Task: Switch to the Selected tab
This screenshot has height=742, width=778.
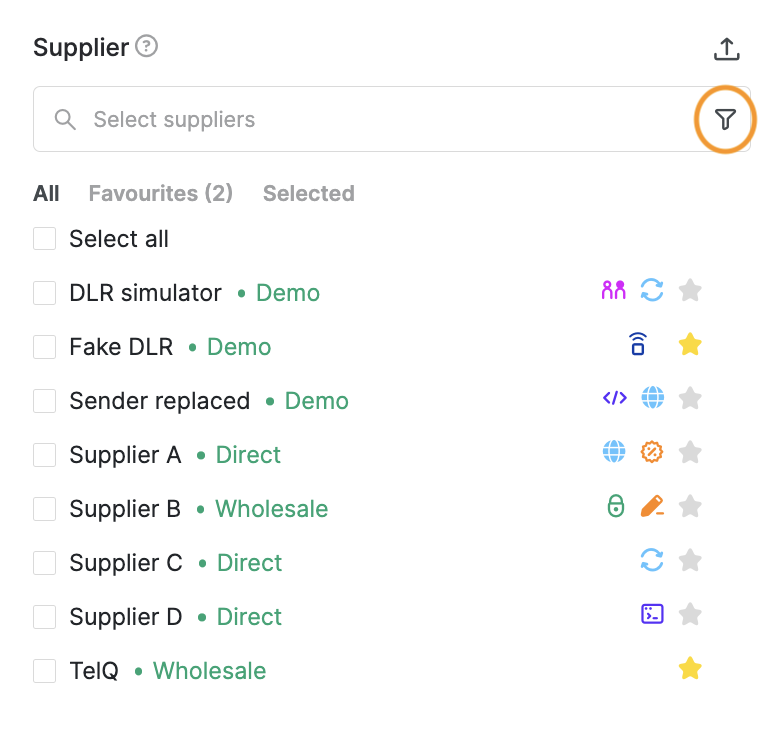Action: point(309,194)
